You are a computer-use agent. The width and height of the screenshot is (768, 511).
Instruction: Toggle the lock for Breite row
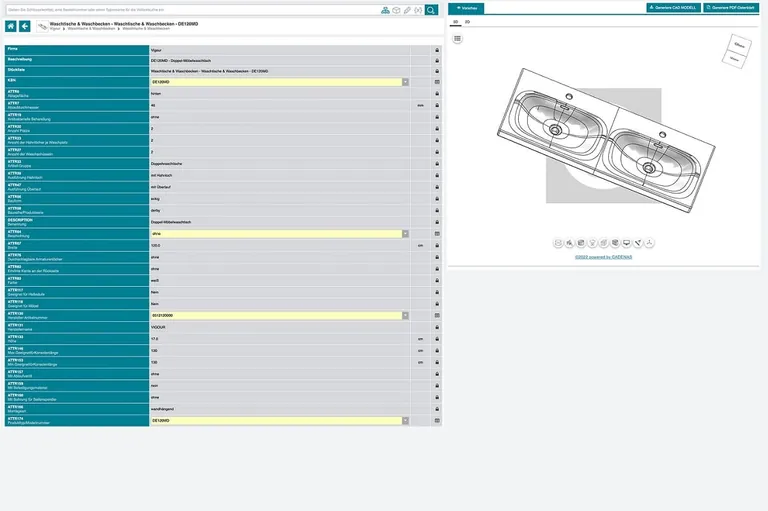click(x=437, y=245)
